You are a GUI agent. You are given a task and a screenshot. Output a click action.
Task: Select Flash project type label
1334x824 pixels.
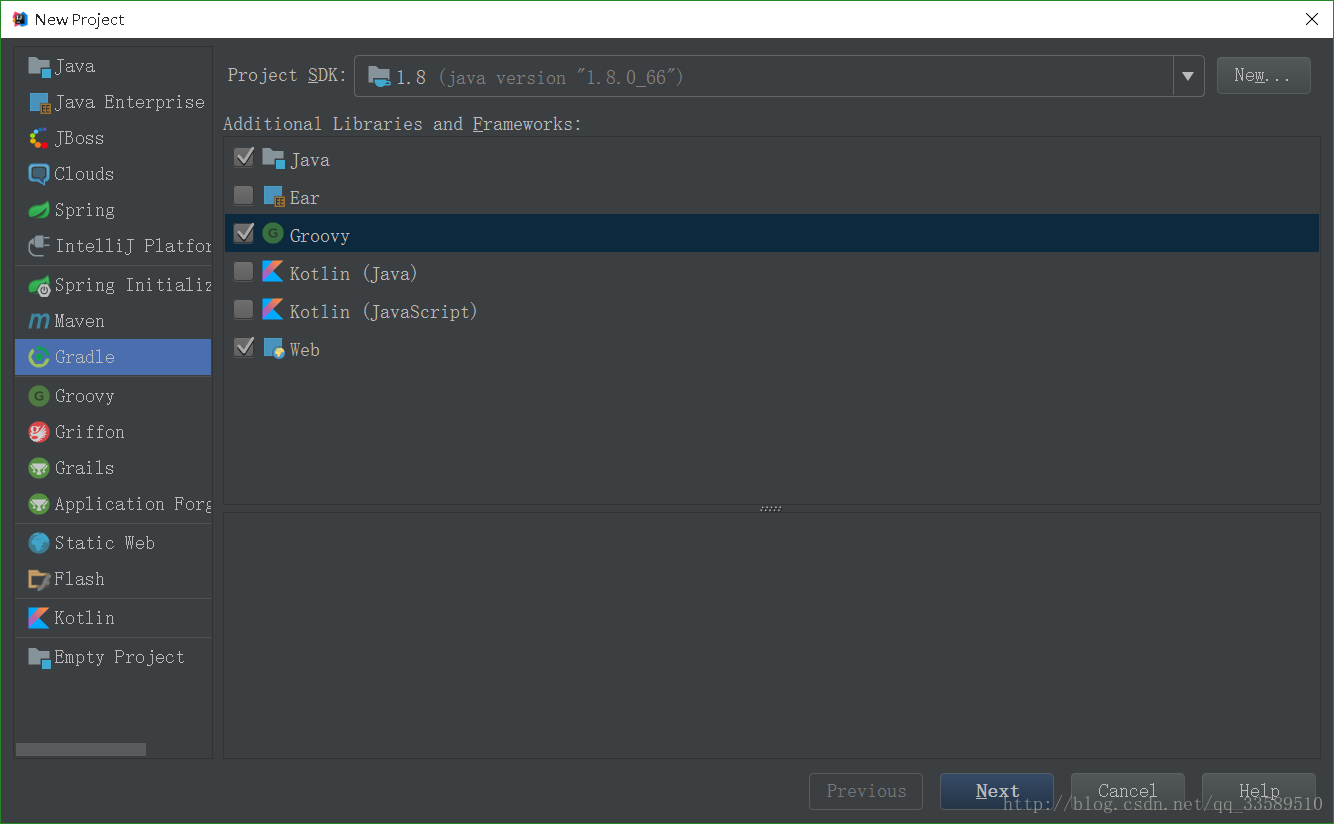coord(80,580)
